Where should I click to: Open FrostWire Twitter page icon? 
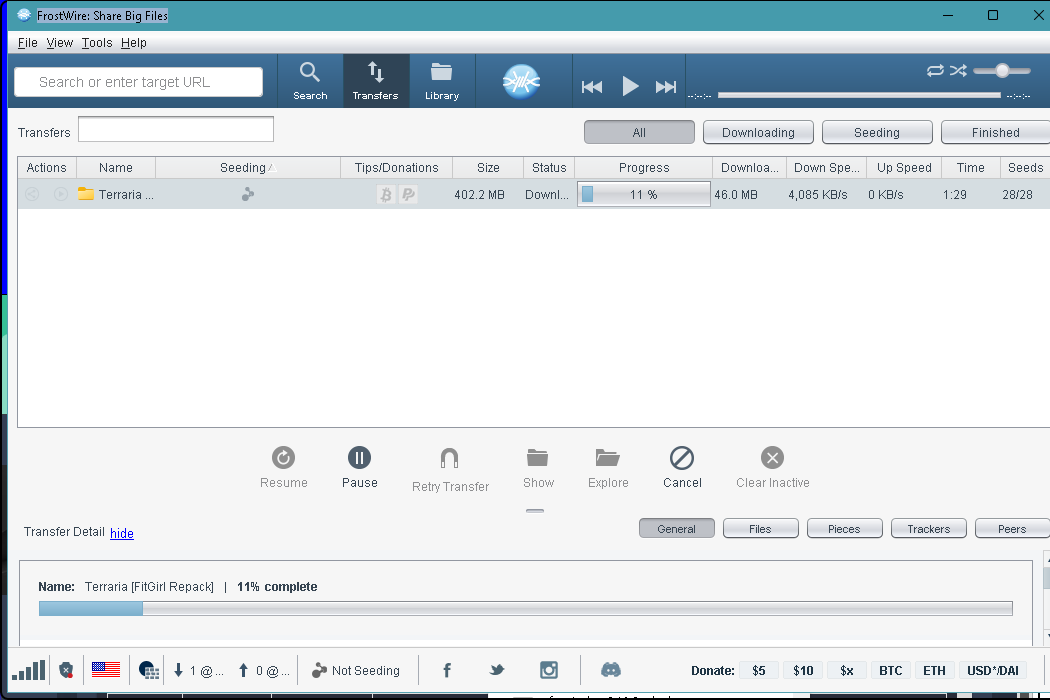496,670
